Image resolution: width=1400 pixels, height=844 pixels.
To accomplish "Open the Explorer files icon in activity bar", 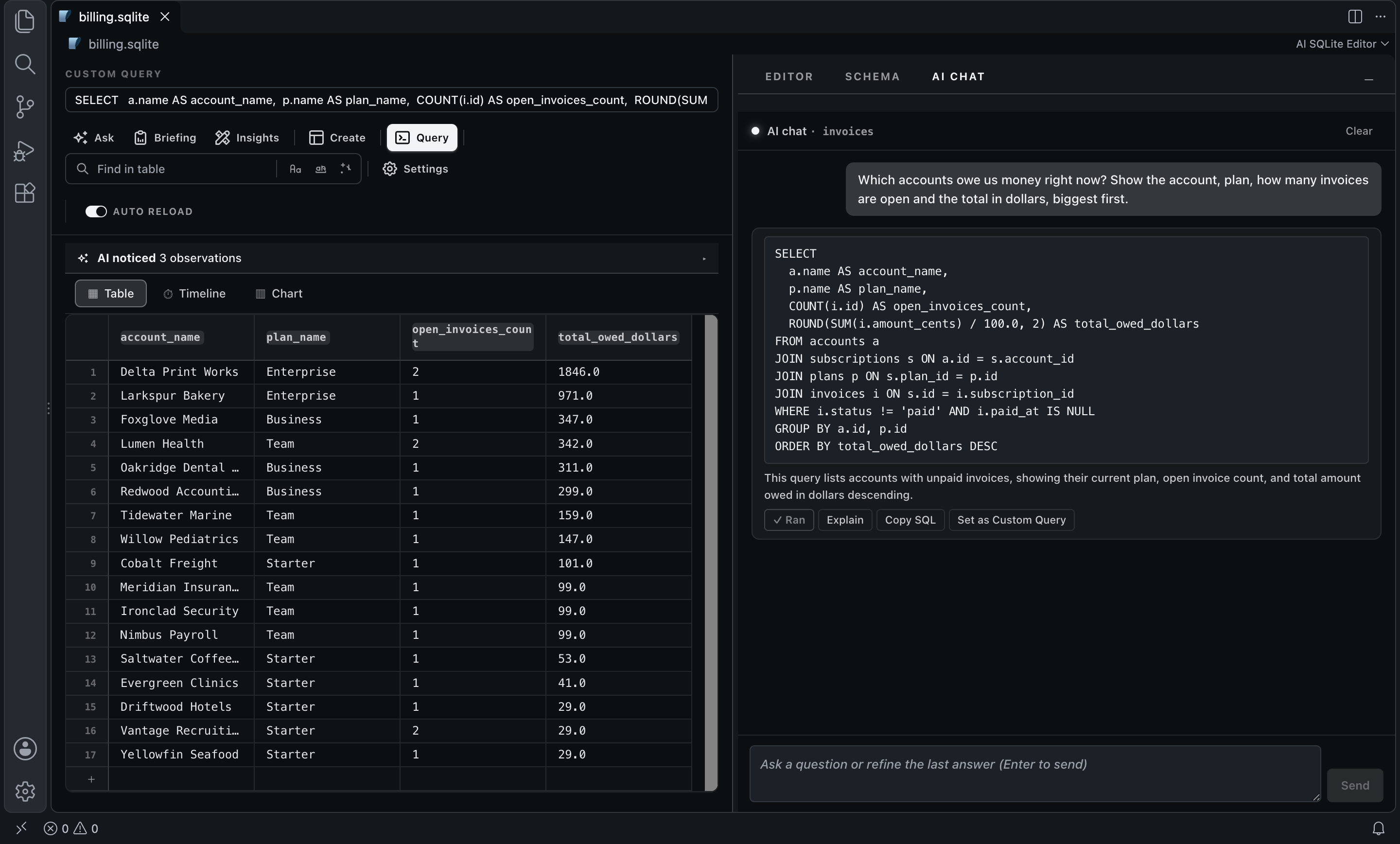I will point(24,21).
